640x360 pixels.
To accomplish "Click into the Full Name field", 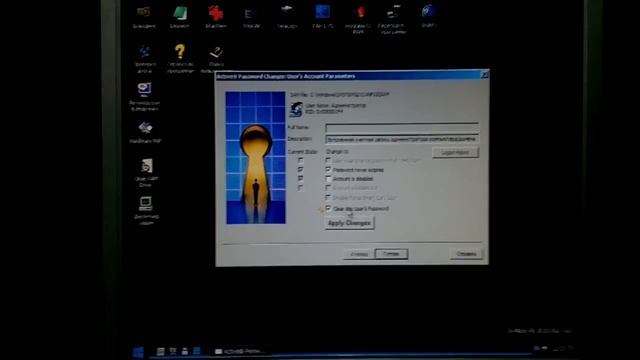I will tap(402, 128).
